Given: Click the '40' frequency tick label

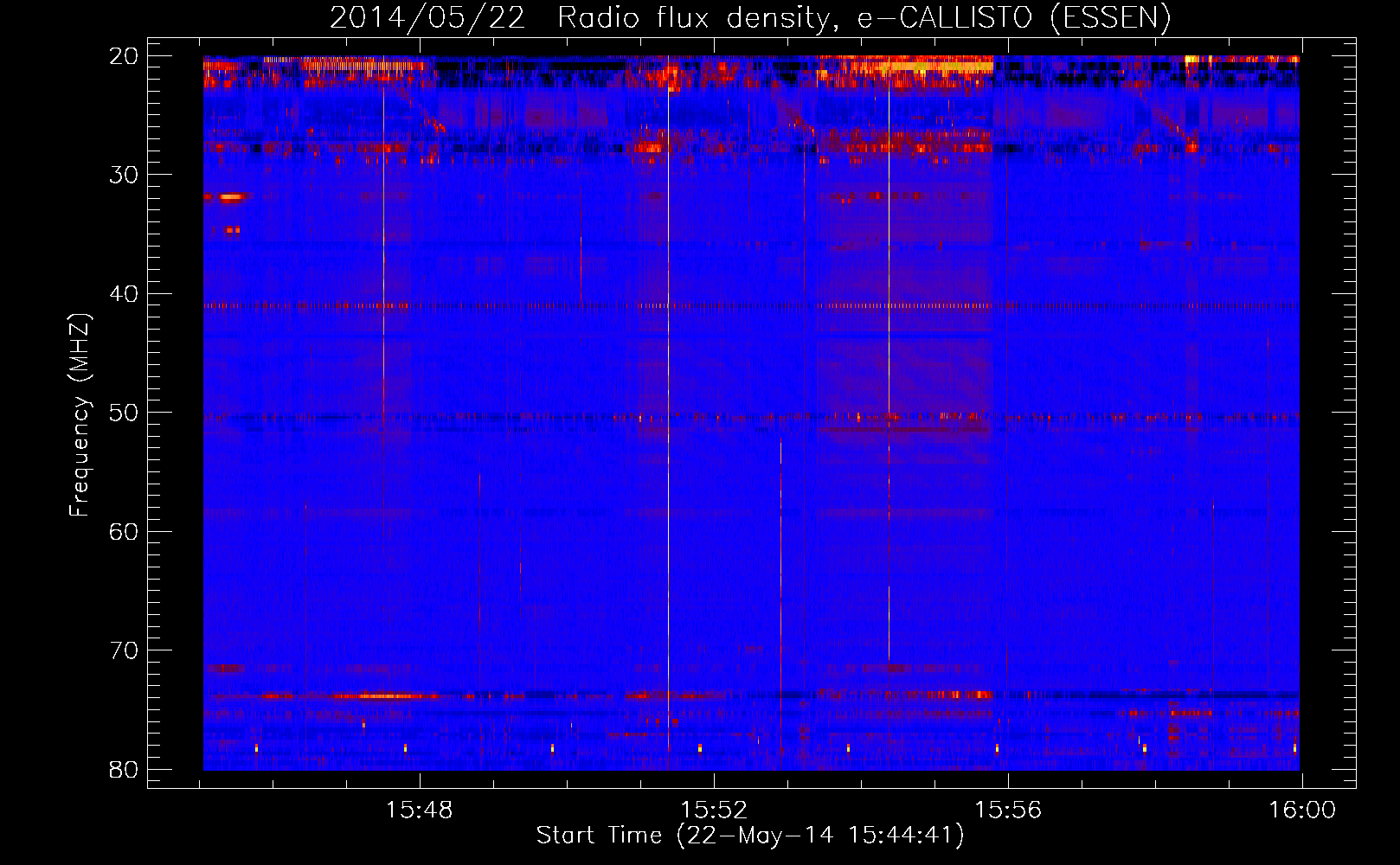Looking at the screenshot, I should coord(125,294).
